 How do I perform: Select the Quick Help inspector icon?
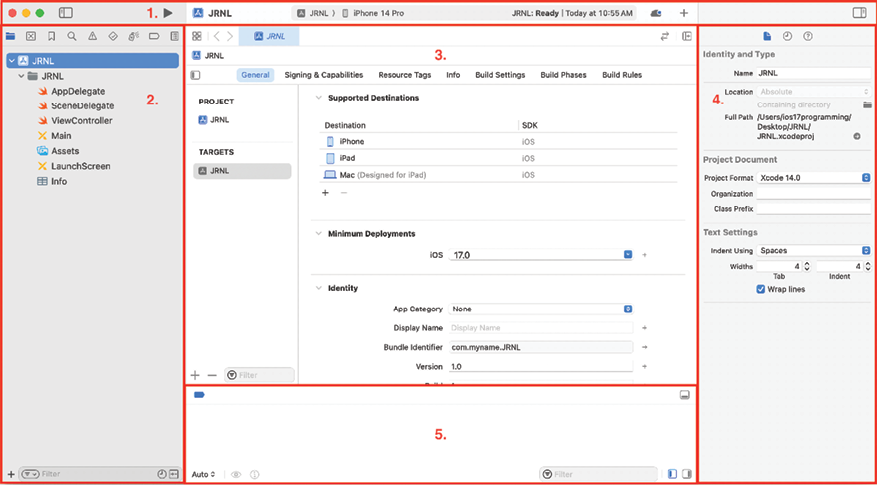[x=808, y=36]
